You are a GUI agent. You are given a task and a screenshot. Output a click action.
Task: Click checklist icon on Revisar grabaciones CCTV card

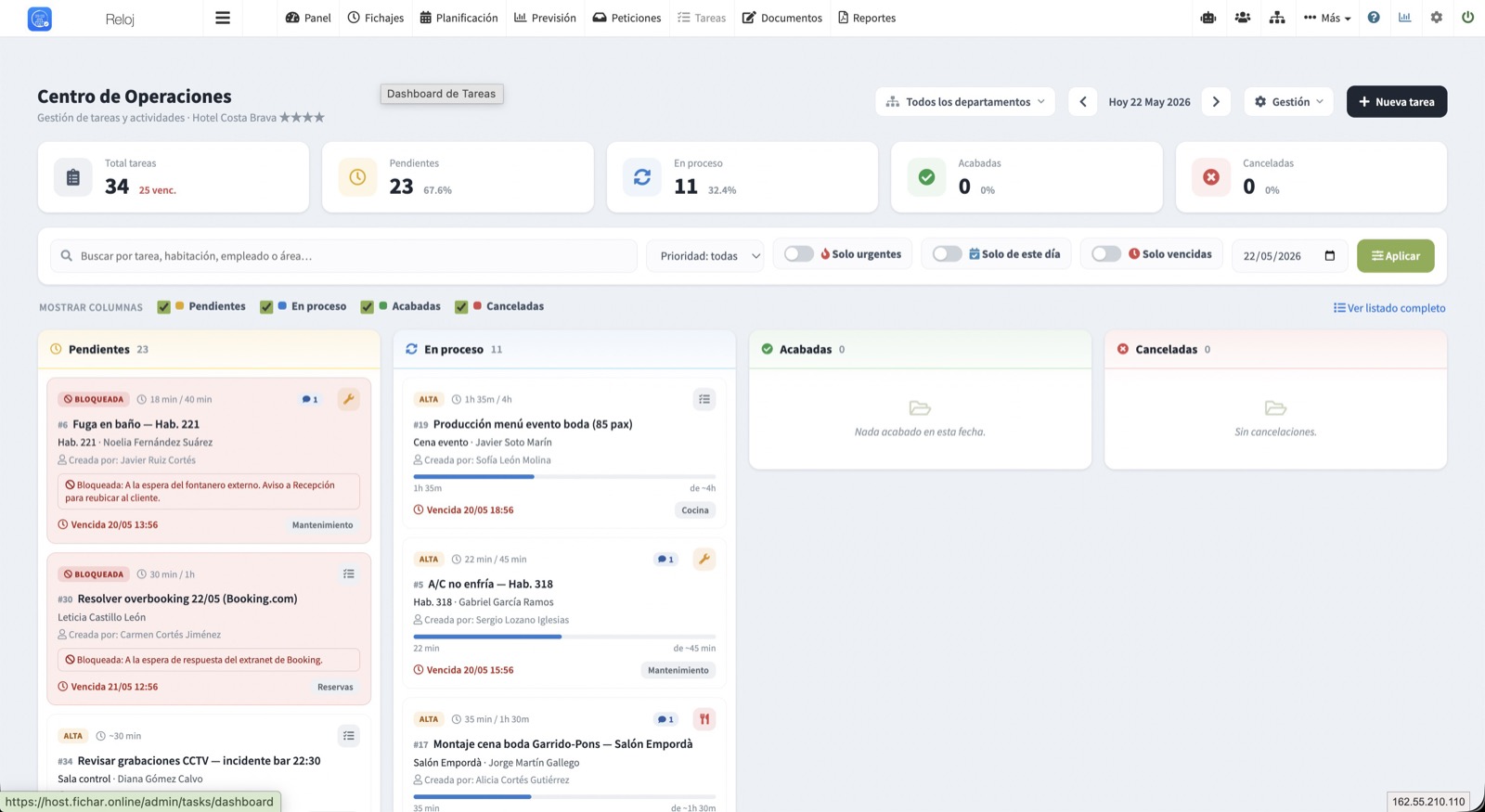pos(348,736)
